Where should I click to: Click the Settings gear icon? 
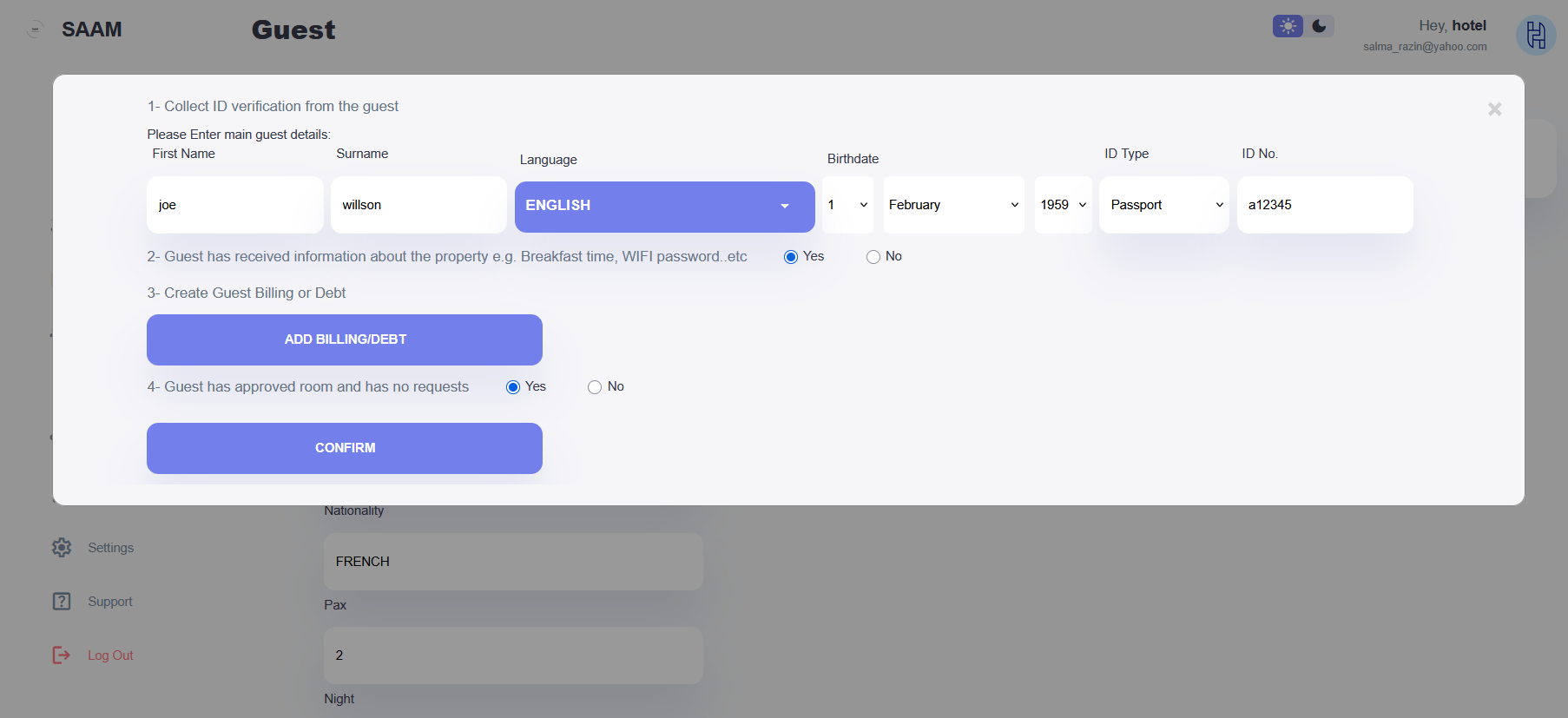pos(62,548)
